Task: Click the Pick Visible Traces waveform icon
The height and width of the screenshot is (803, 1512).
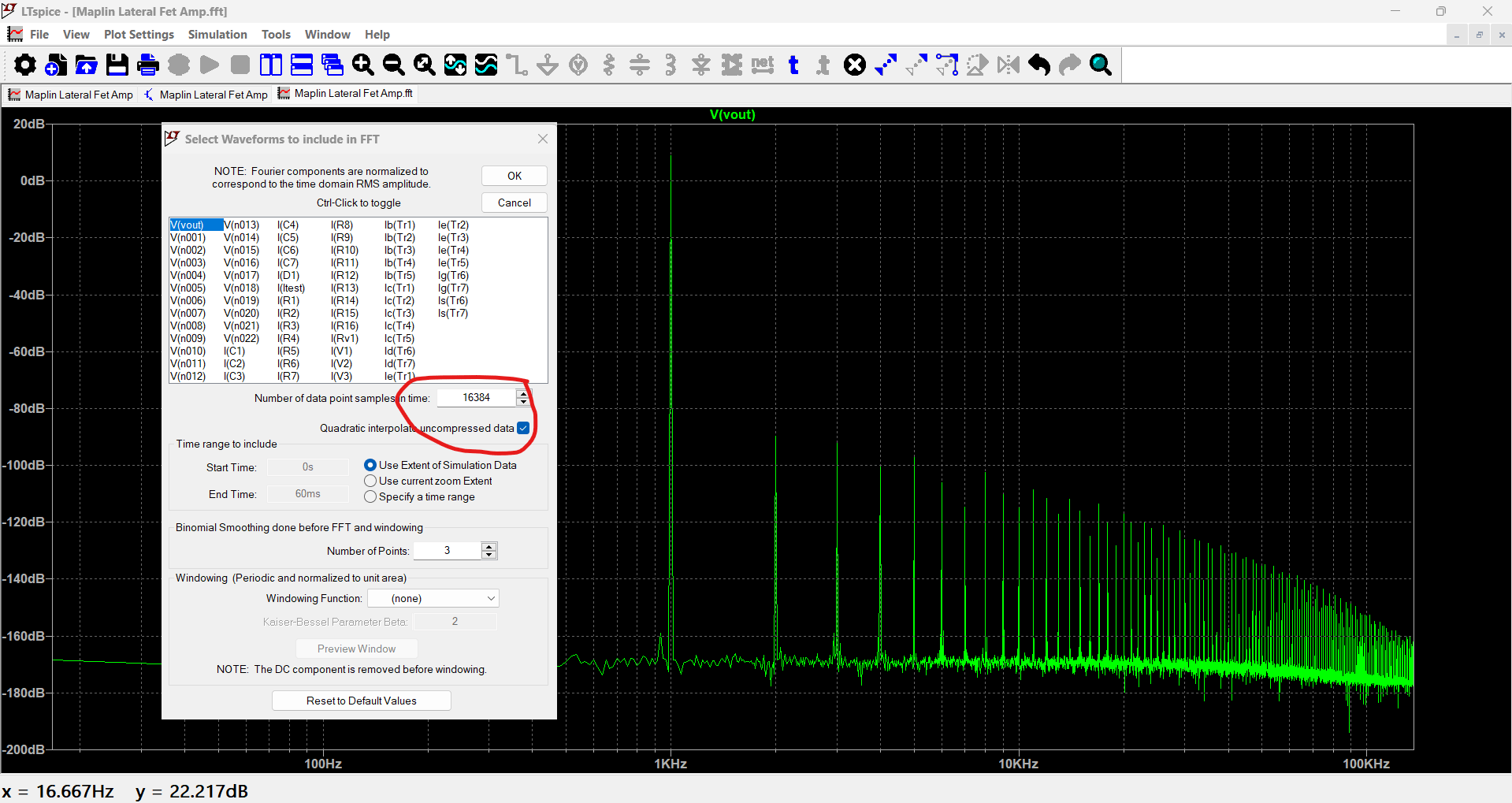Action: click(486, 65)
